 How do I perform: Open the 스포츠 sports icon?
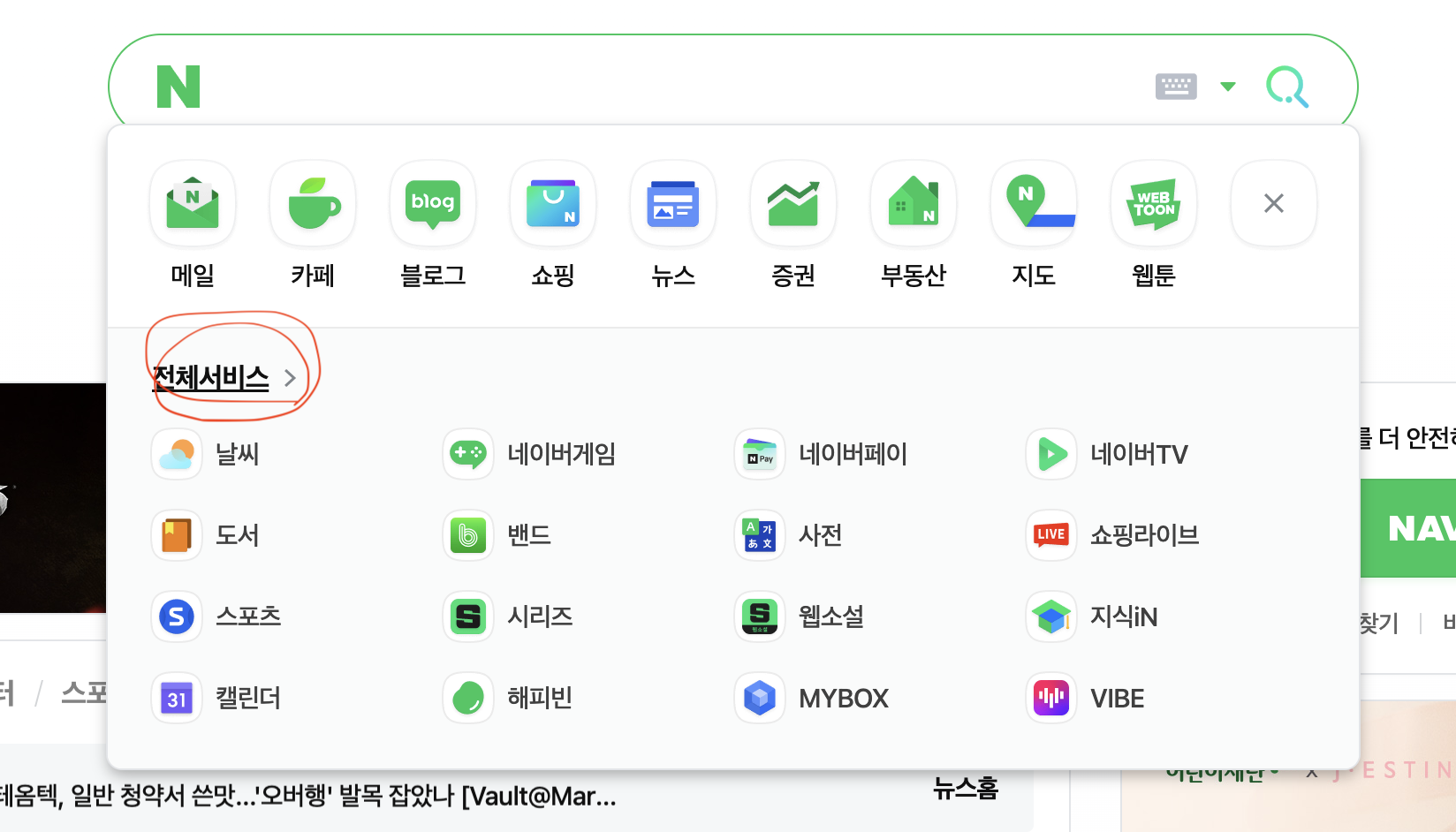(x=177, y=616)
